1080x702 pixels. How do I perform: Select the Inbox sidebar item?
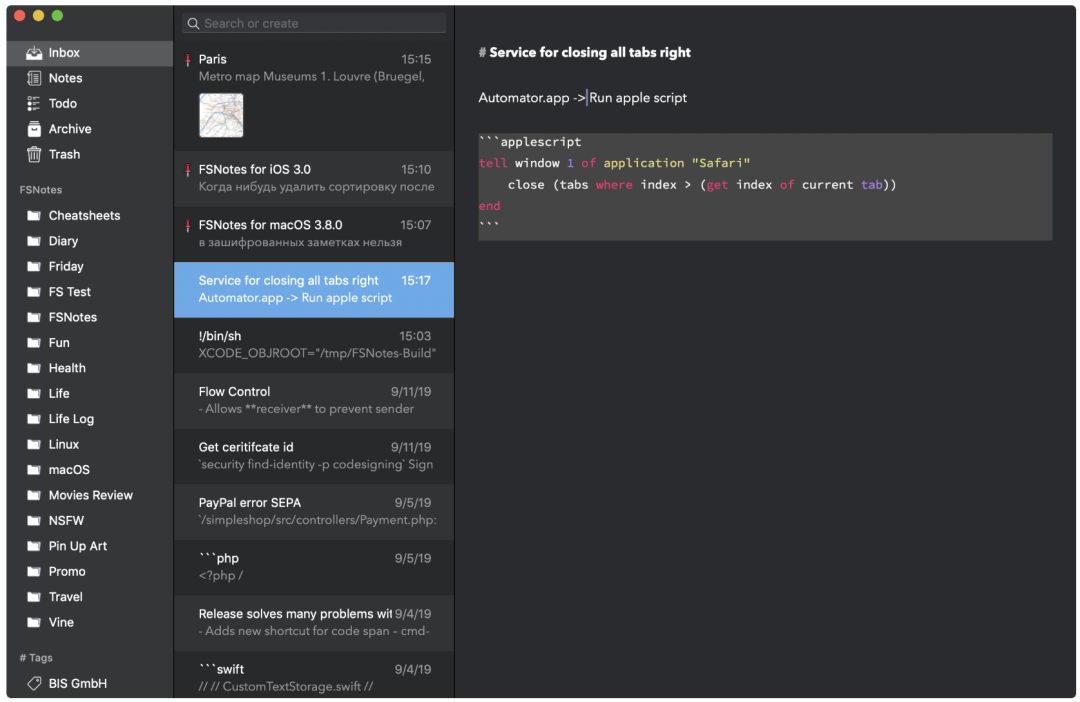(90, 53)
